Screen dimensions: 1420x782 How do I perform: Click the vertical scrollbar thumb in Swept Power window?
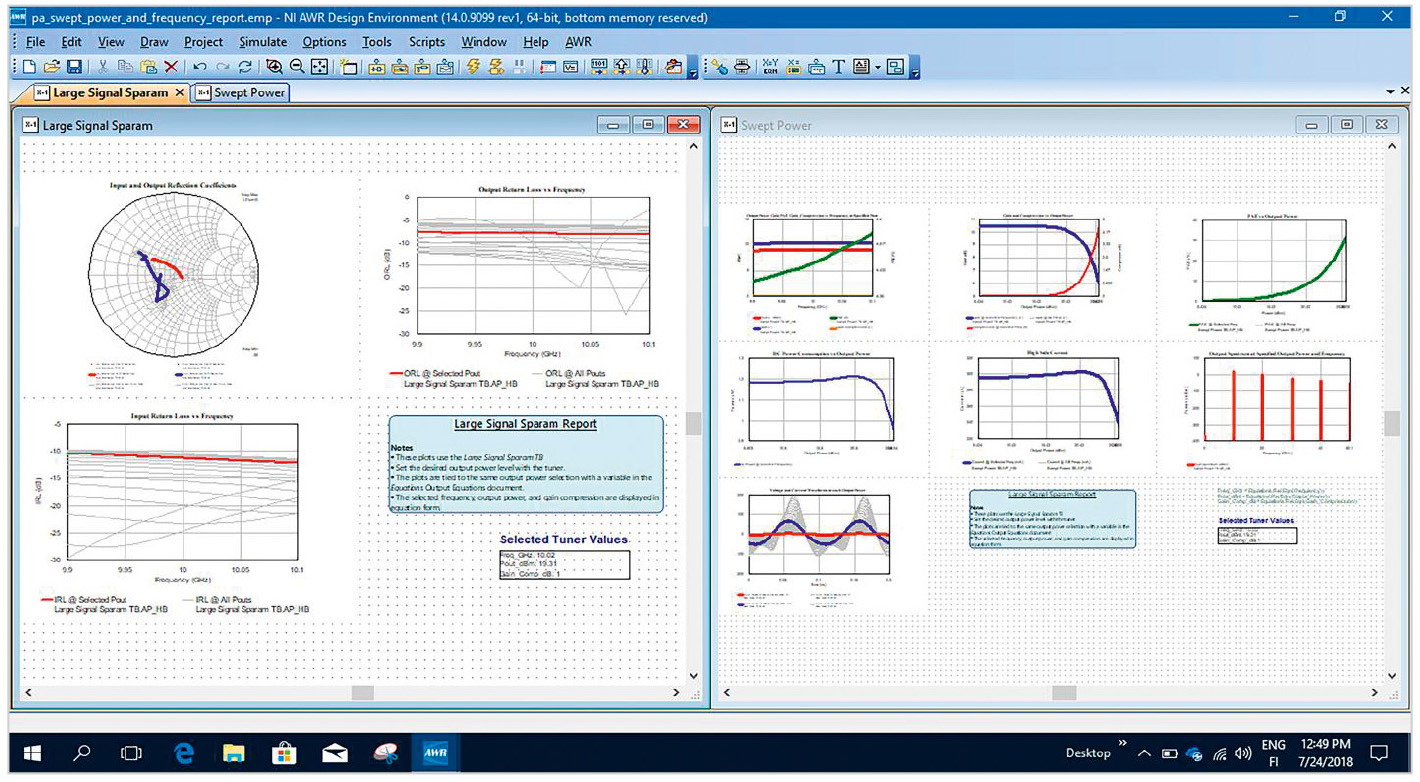click(1391, 422)
